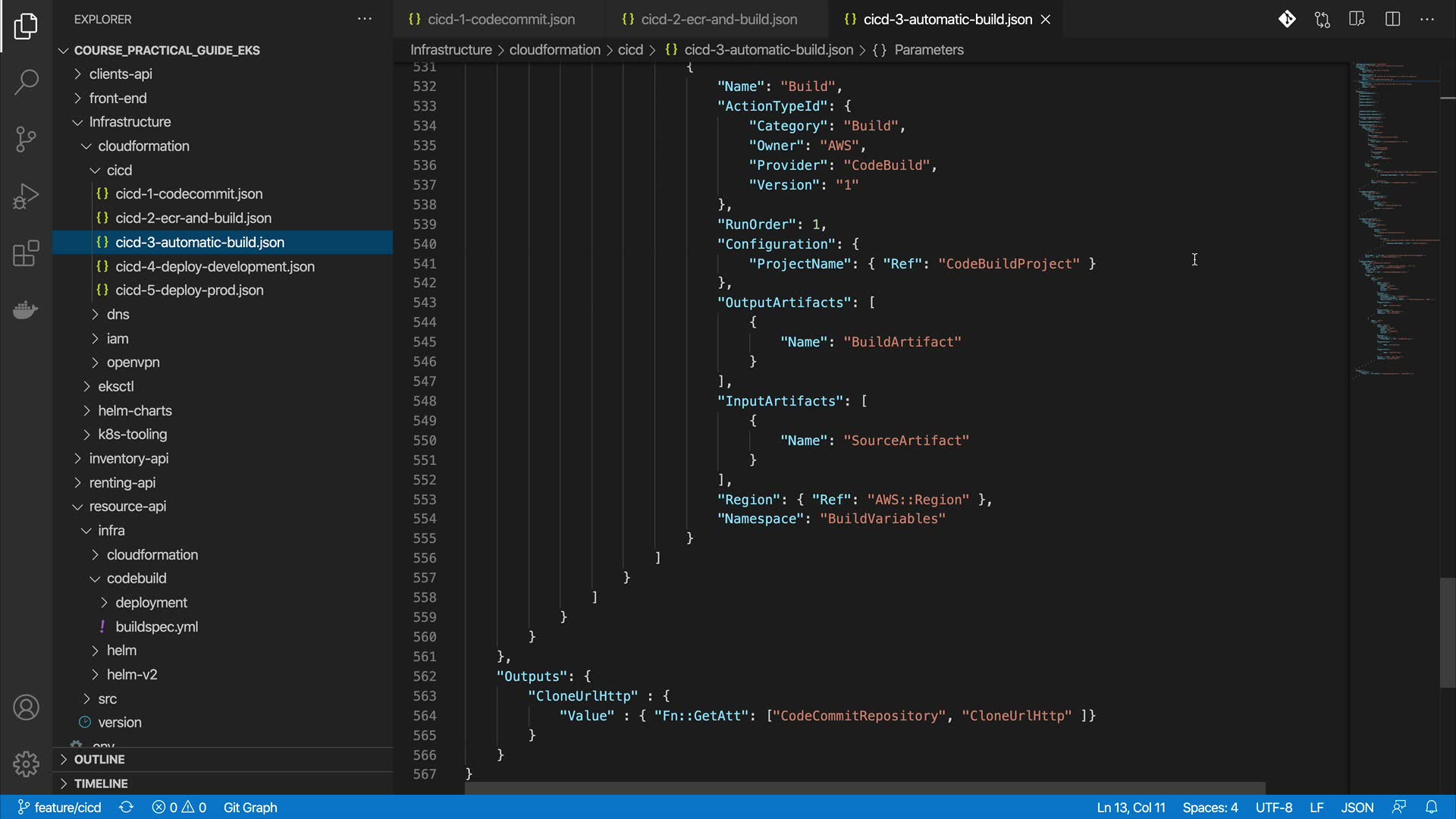Image resolution: width=1456 pixels, height=819 pixels.
Task: Click the notifications bell in status bar
Action: click(1431, 808)
